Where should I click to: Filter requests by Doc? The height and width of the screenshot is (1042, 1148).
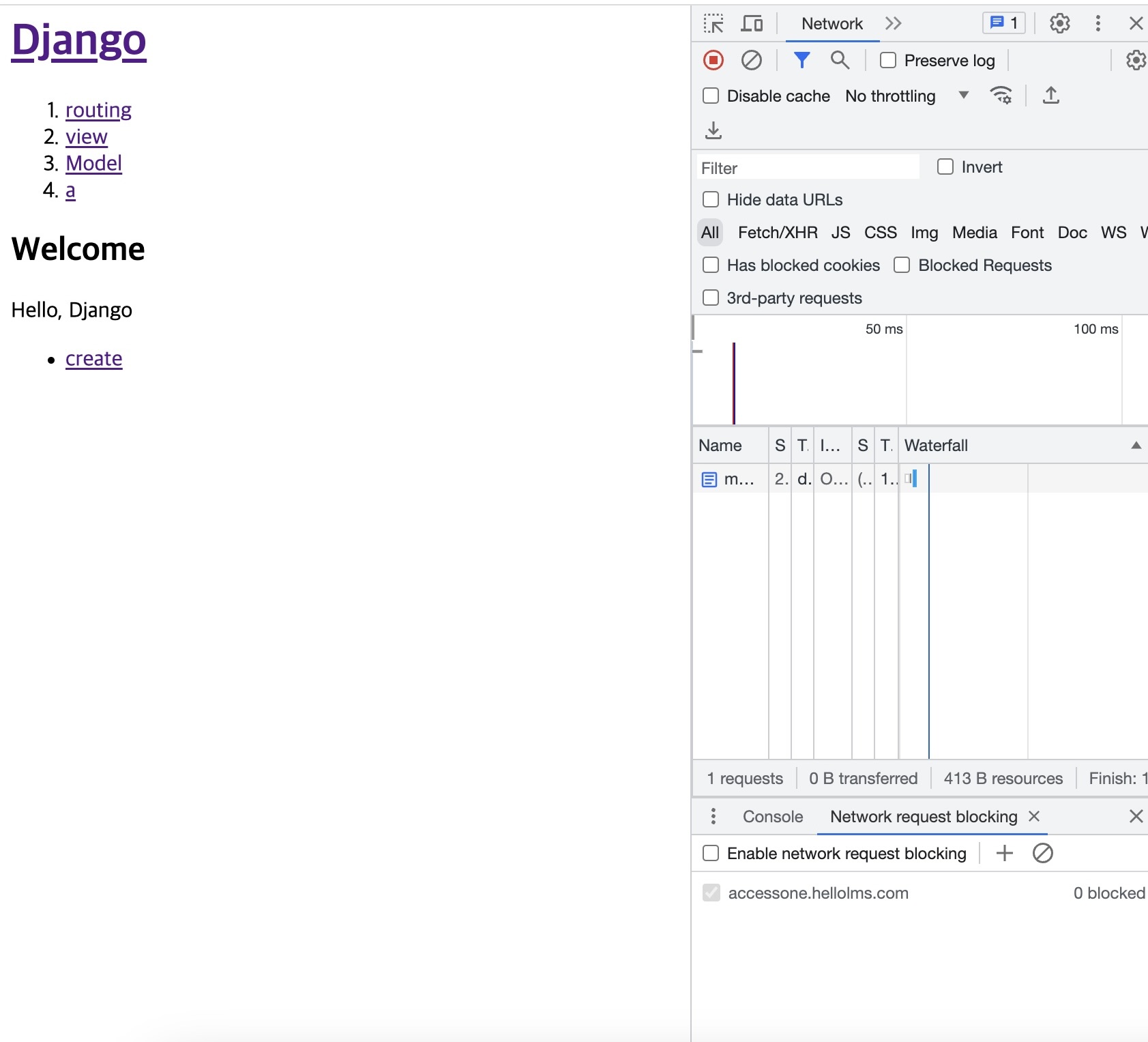pos(1072,233)
